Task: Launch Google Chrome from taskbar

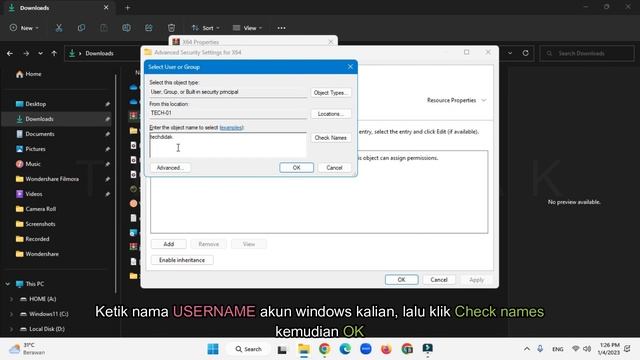Action: (324, 349)
